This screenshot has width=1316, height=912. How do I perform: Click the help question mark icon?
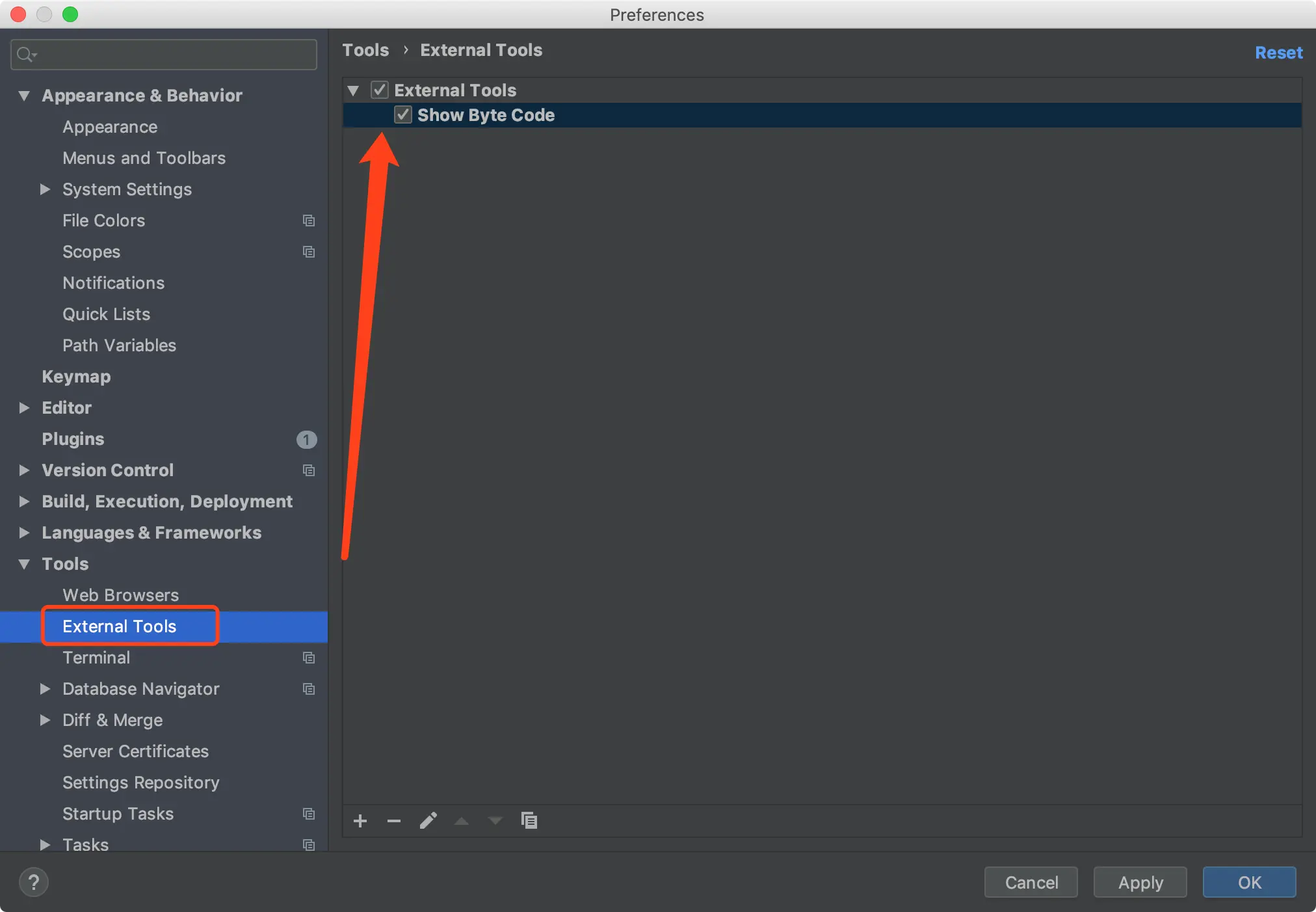34,883
